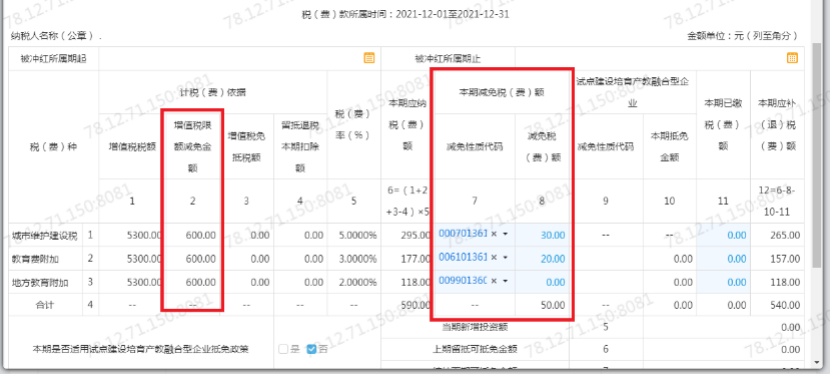The height and width of the screenshot is (376, 832).
Task: Click the 税款所属时间 2021-12-01至2021-12-31 text
Action: (x=405, y=14)
